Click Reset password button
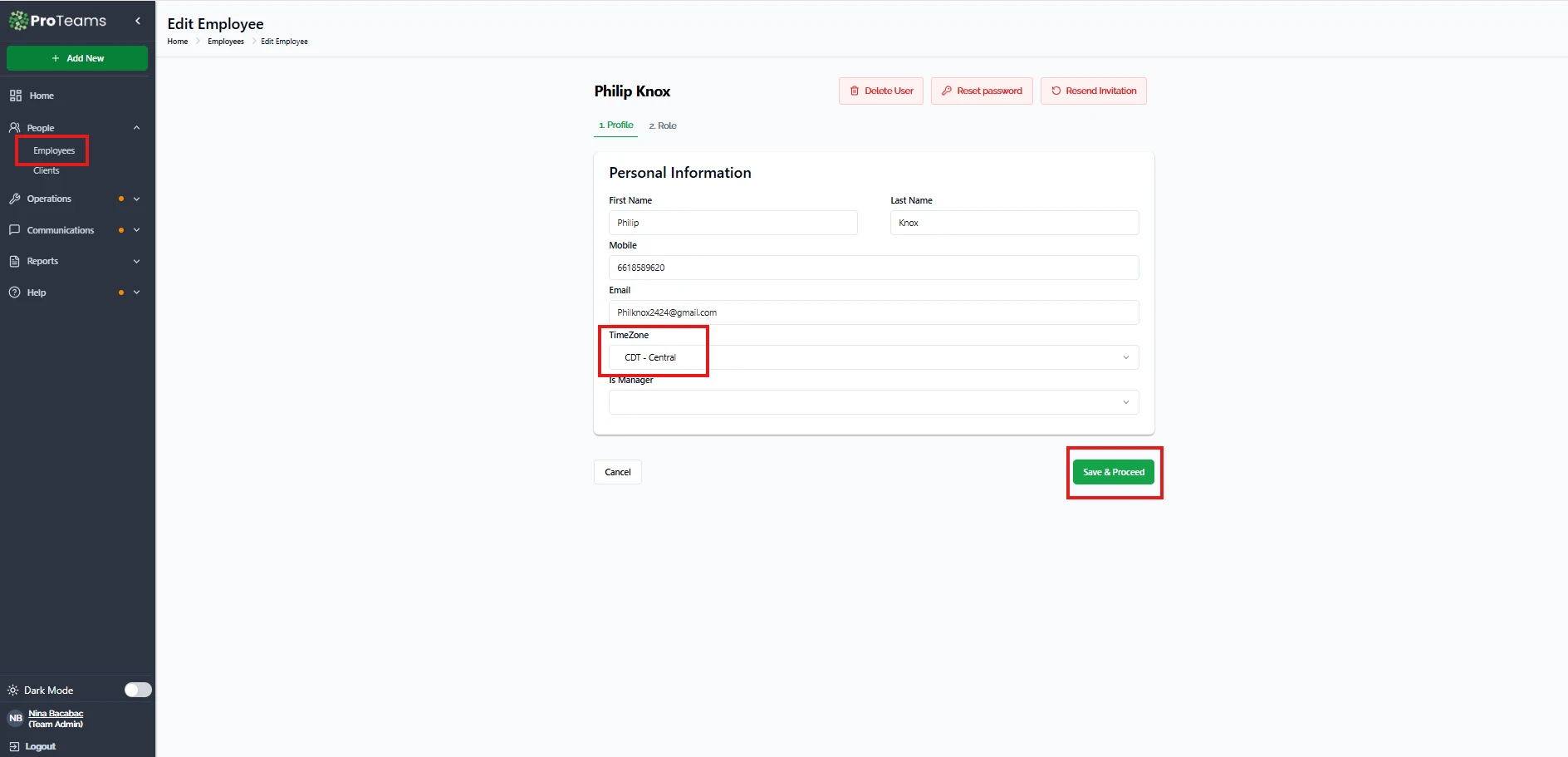The height and width of the screenshot is (757, 1568). click(x=982, y=91)
